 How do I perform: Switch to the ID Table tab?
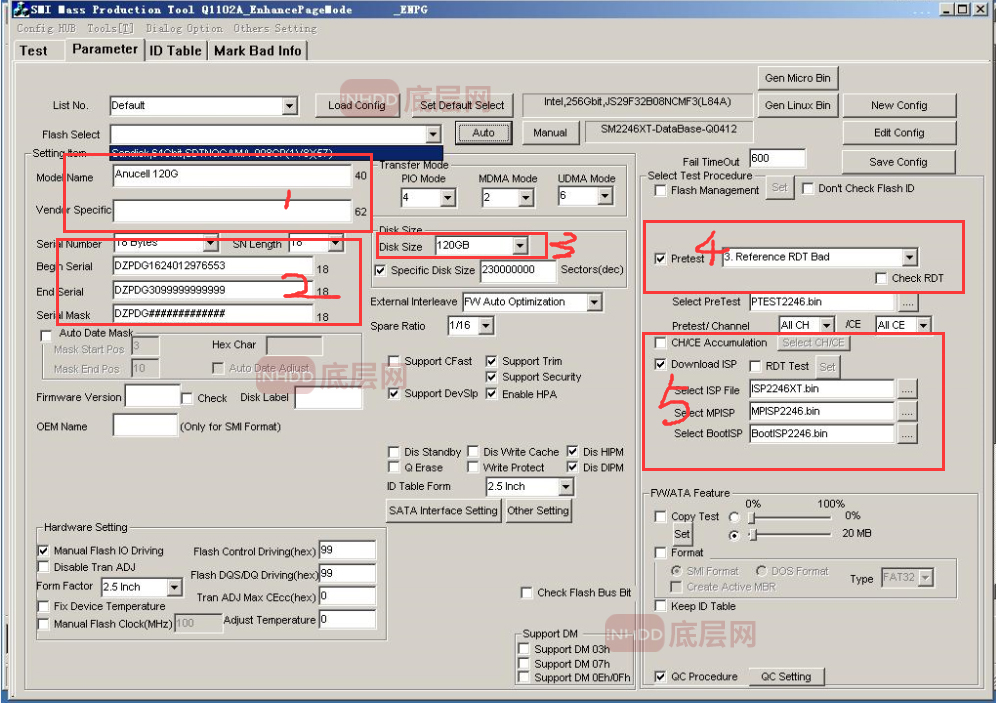(175, 50)
